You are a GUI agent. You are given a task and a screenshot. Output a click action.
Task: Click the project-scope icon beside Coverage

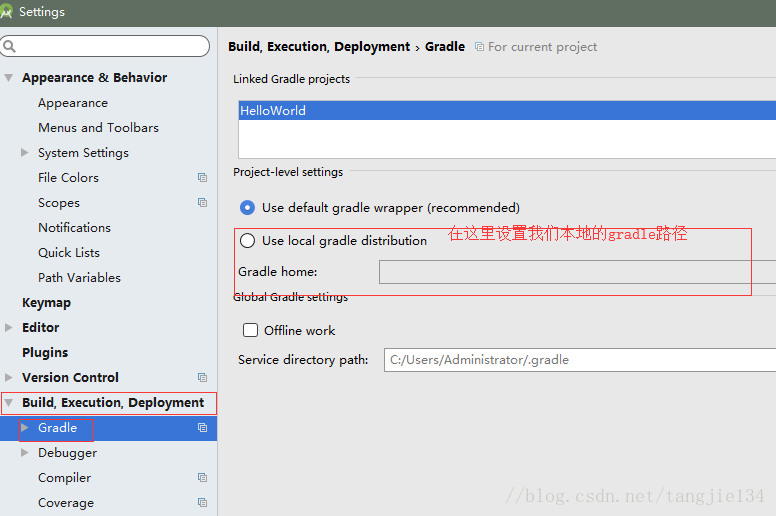click(202, 503)
